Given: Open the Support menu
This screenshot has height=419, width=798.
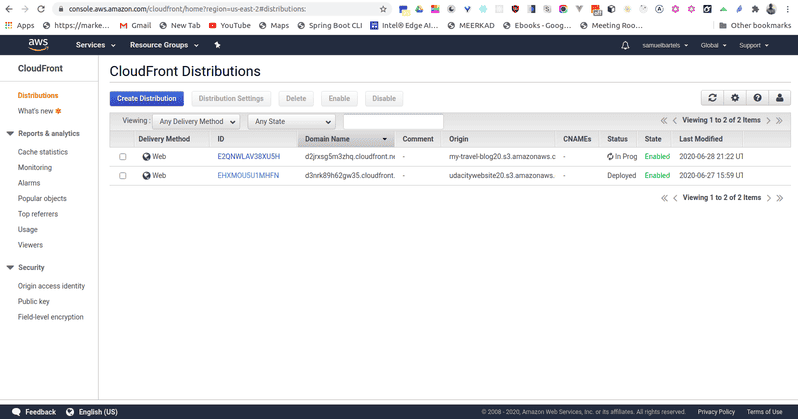Looking at the screenshot, I should [754, 45].
